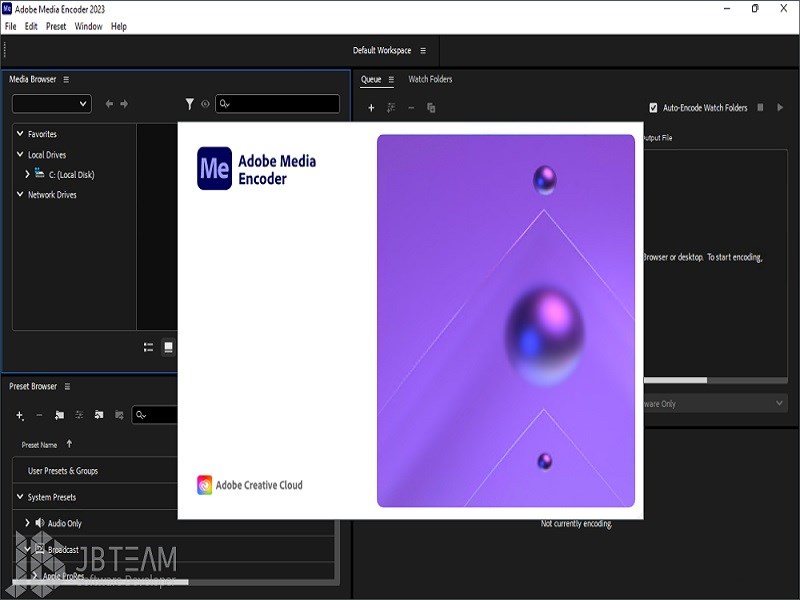Create a new preset with plus icon
This screenshot has width=800, height=600.
(19, 415)
